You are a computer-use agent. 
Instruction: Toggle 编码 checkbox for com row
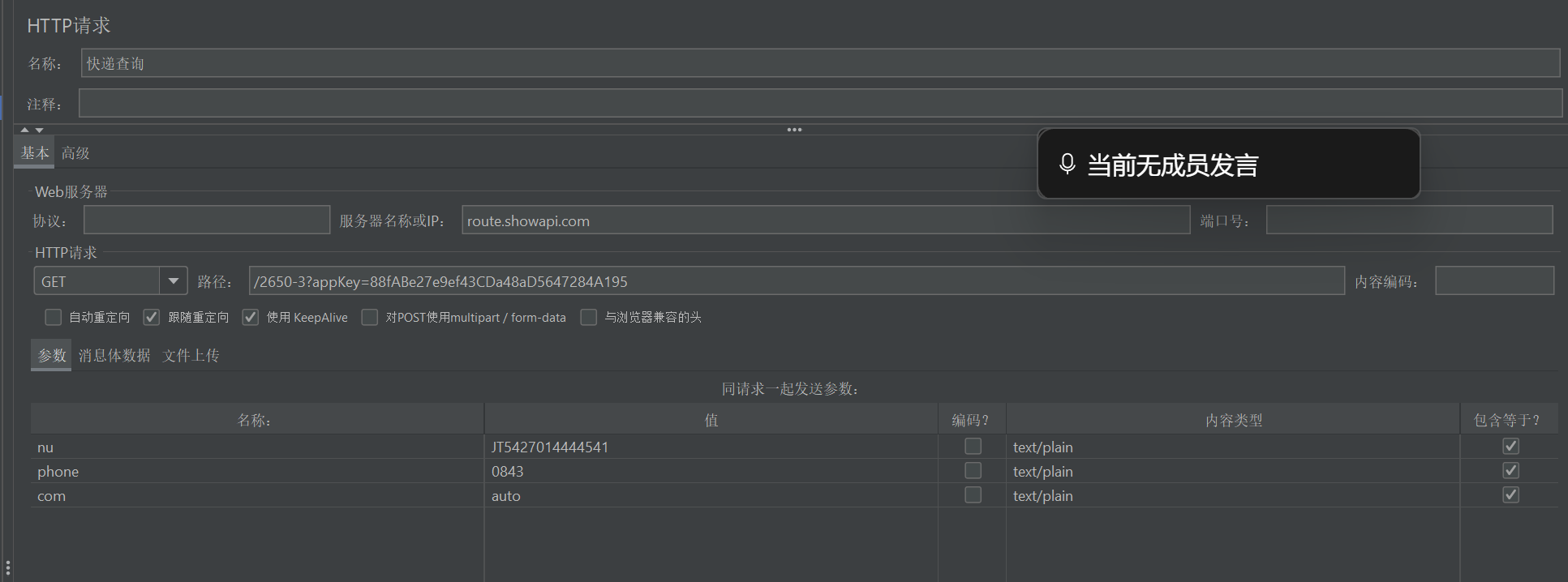click(x=973, y=495)
